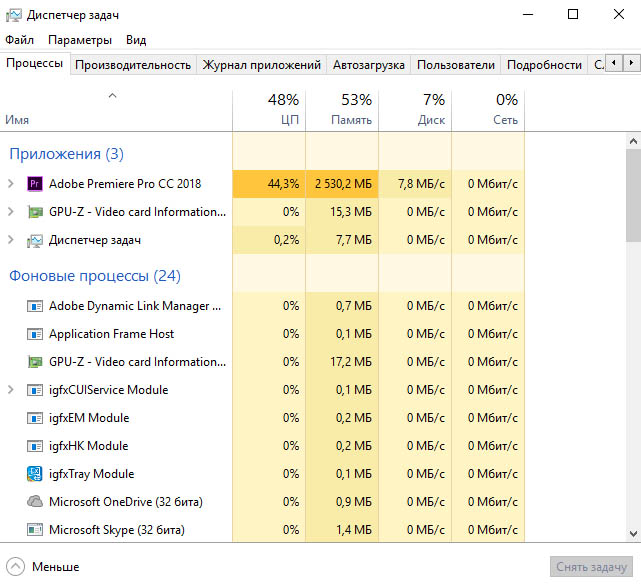
Task: Select the igfxTray Module name
Action: pos(92,474)
